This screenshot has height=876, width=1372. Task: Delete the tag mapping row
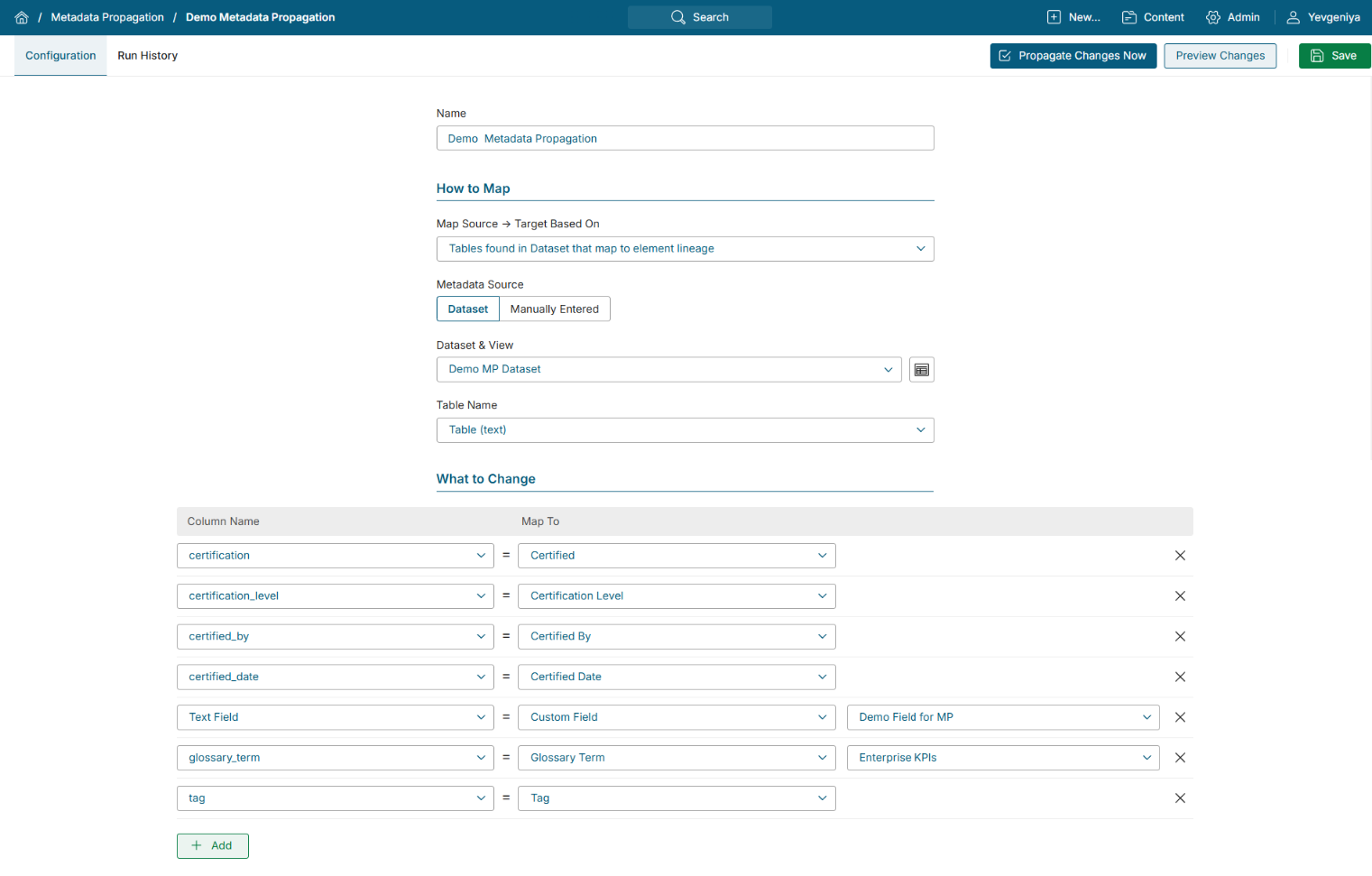1179,798
